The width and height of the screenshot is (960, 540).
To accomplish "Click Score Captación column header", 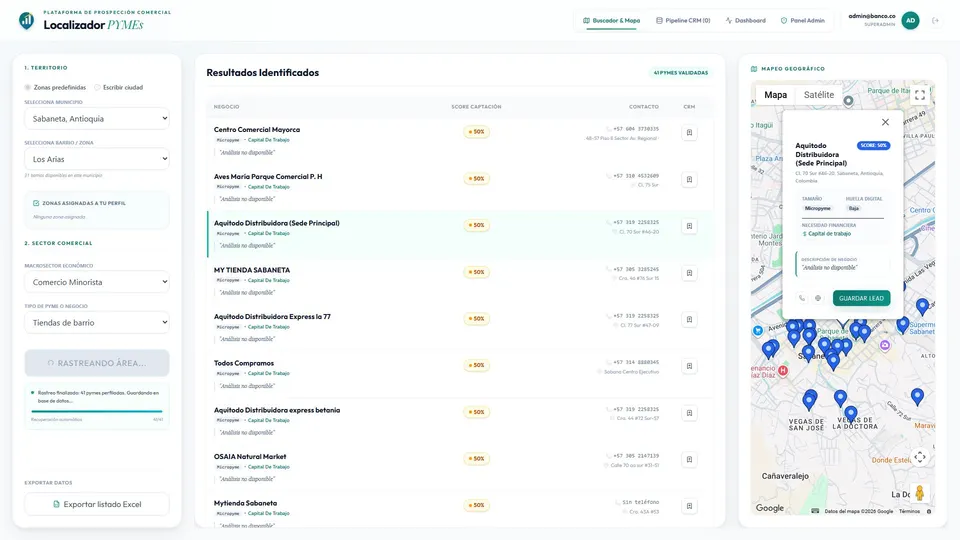I will point(476,107).
